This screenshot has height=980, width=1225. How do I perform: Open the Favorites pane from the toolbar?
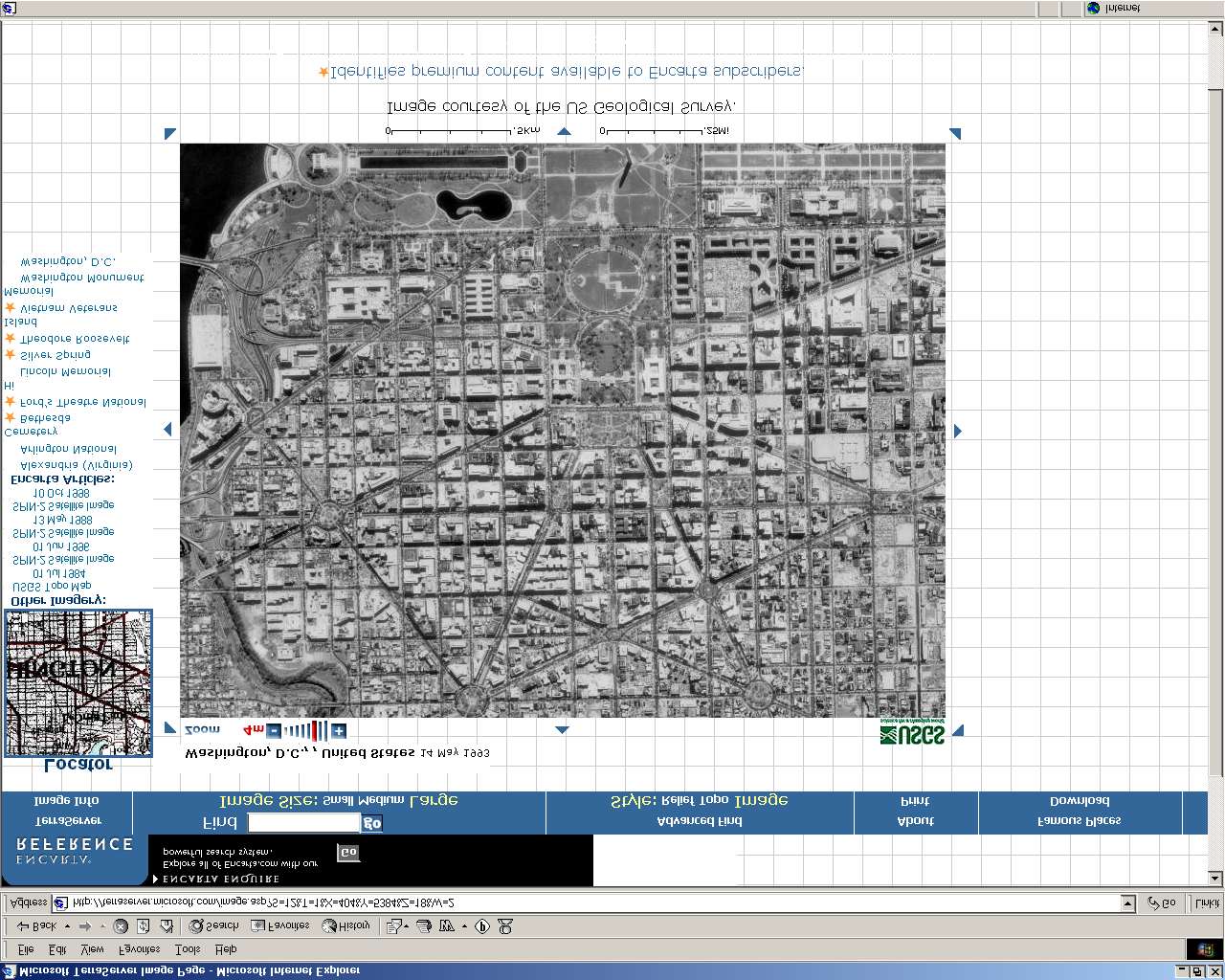280,926
